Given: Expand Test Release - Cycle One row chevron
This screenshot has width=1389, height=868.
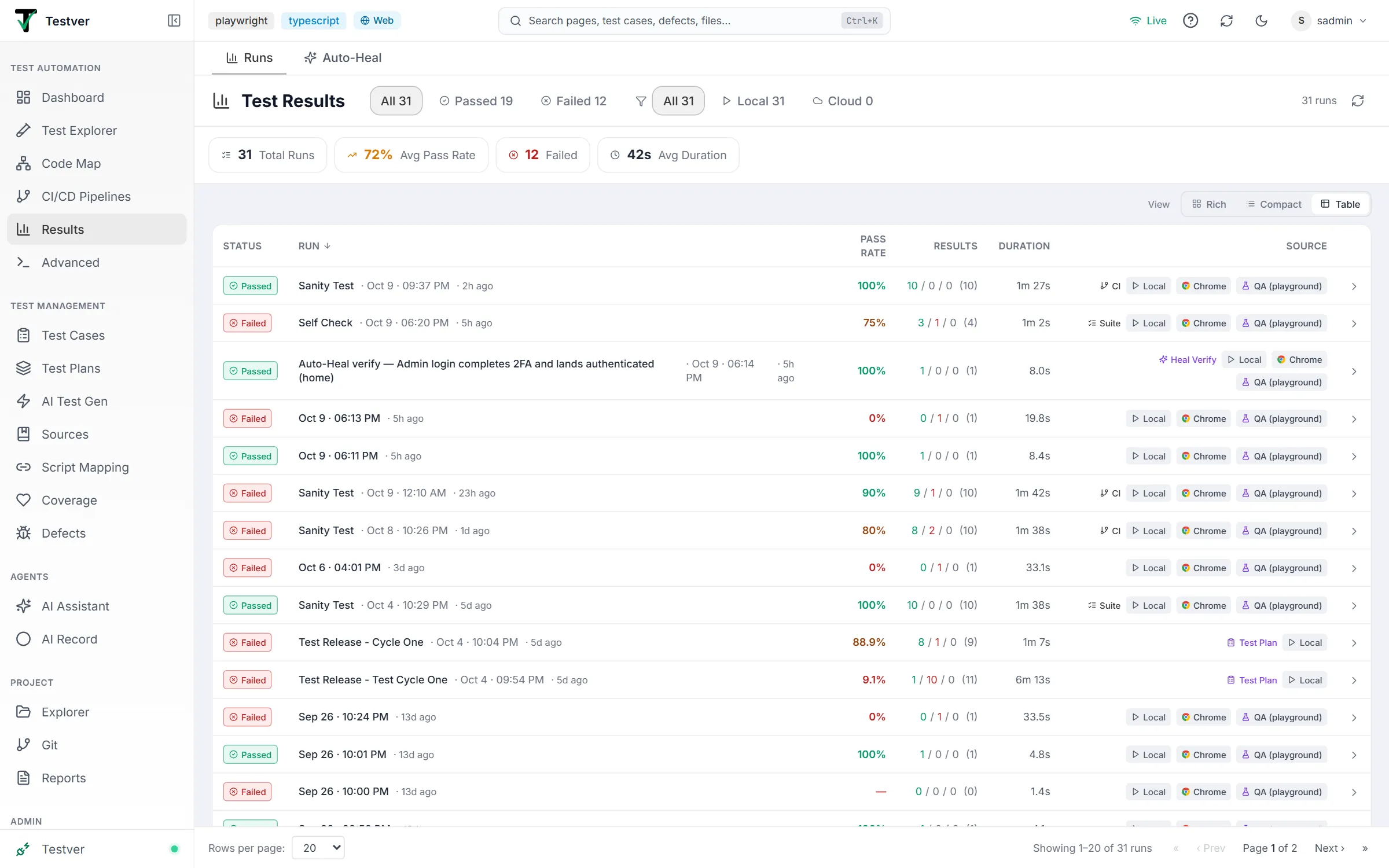Looking at the screenshot, I should [1354, 643].
